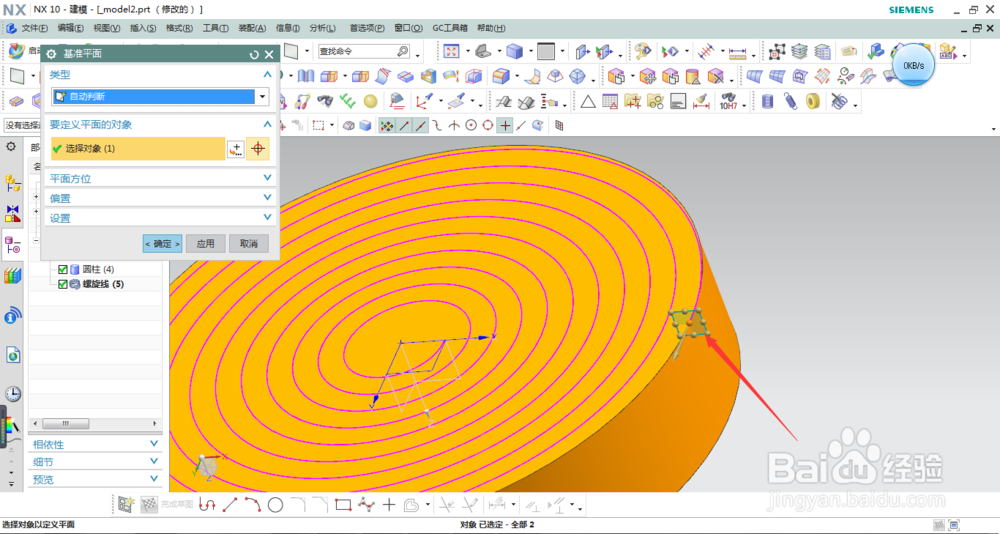Click the green triple-checkmark icon
This screenshot has height=534, width=1000.
[x=348, y=101]
